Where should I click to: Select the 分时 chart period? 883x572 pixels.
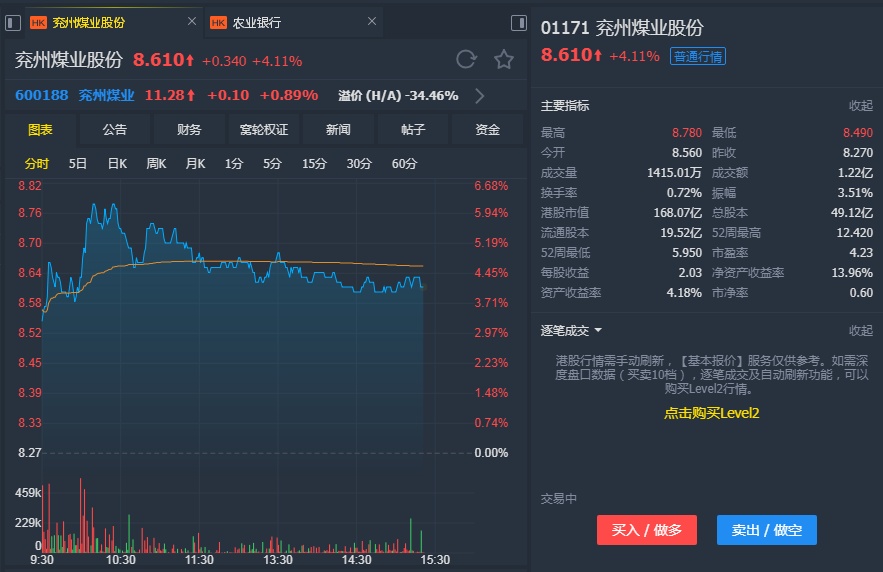(37, 164)
